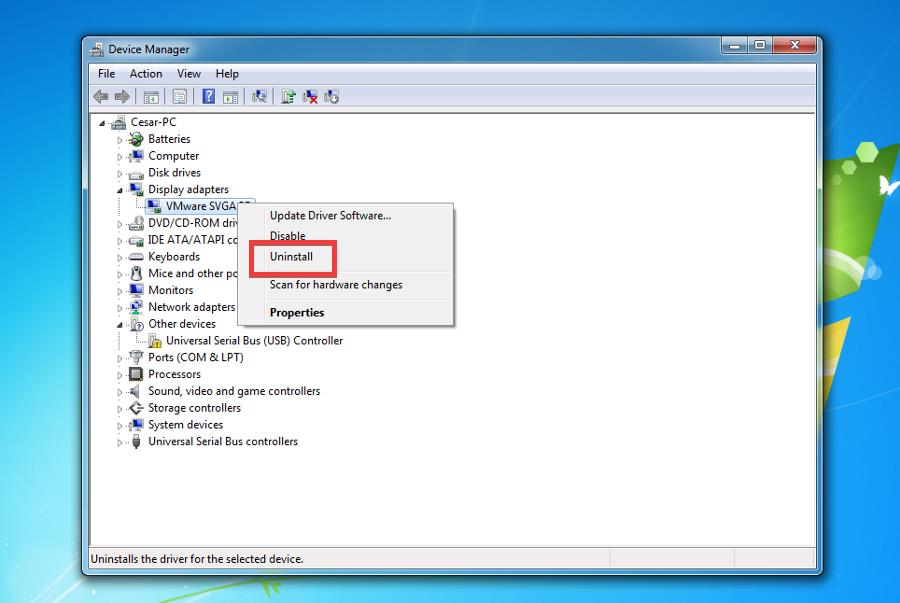Expand the Processors node arrow
Image resolution: width=900 pixels, height=603 pixels.
tap(119, 375)
